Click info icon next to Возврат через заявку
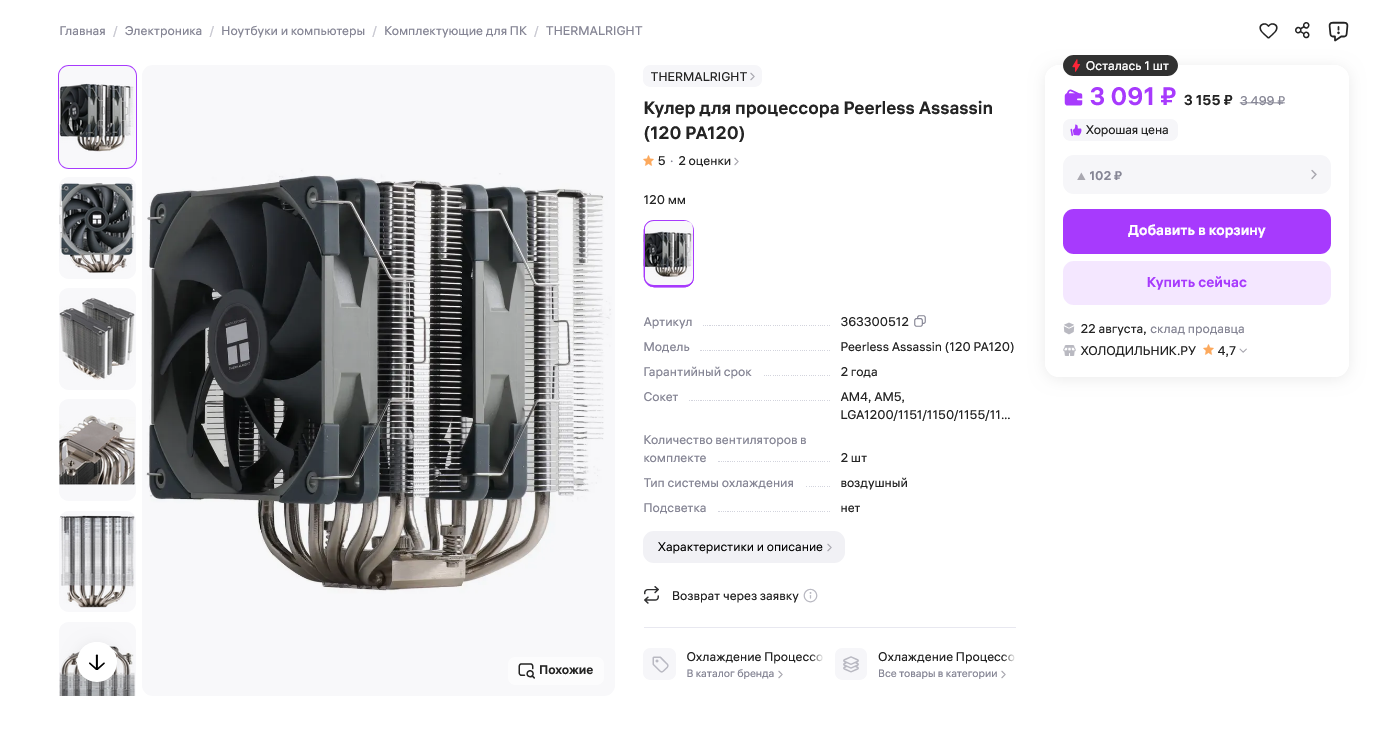 click(811, 596)
